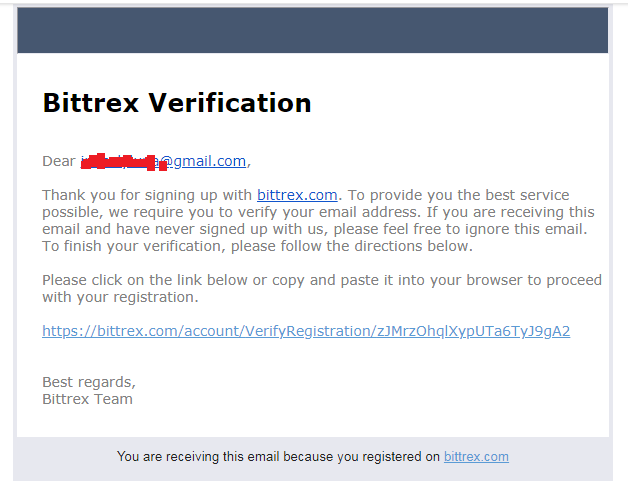
Task: Click the word Dear in the greeting
Action: coord(59,161)
